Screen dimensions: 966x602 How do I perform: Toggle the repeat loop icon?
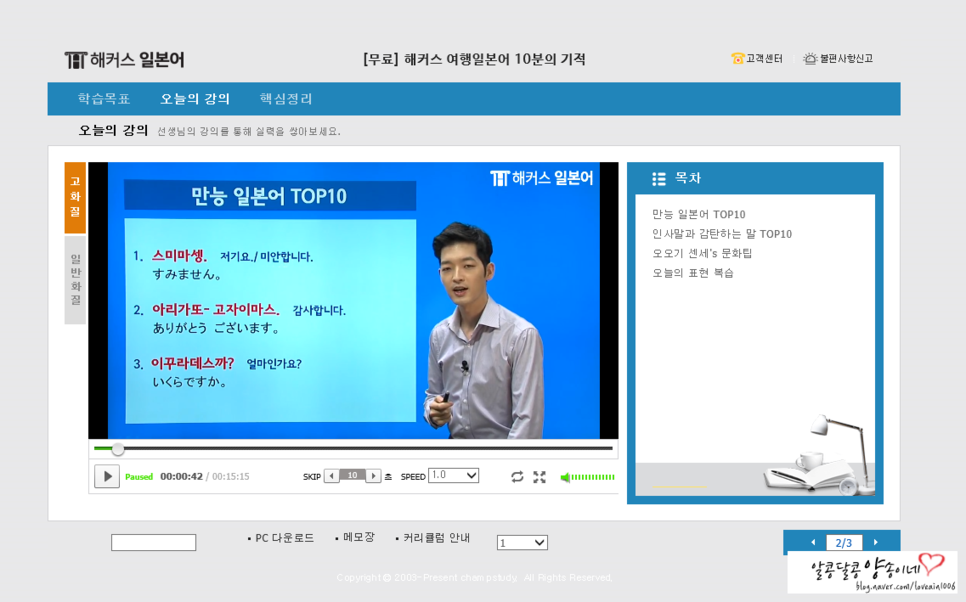click(517, 476)
